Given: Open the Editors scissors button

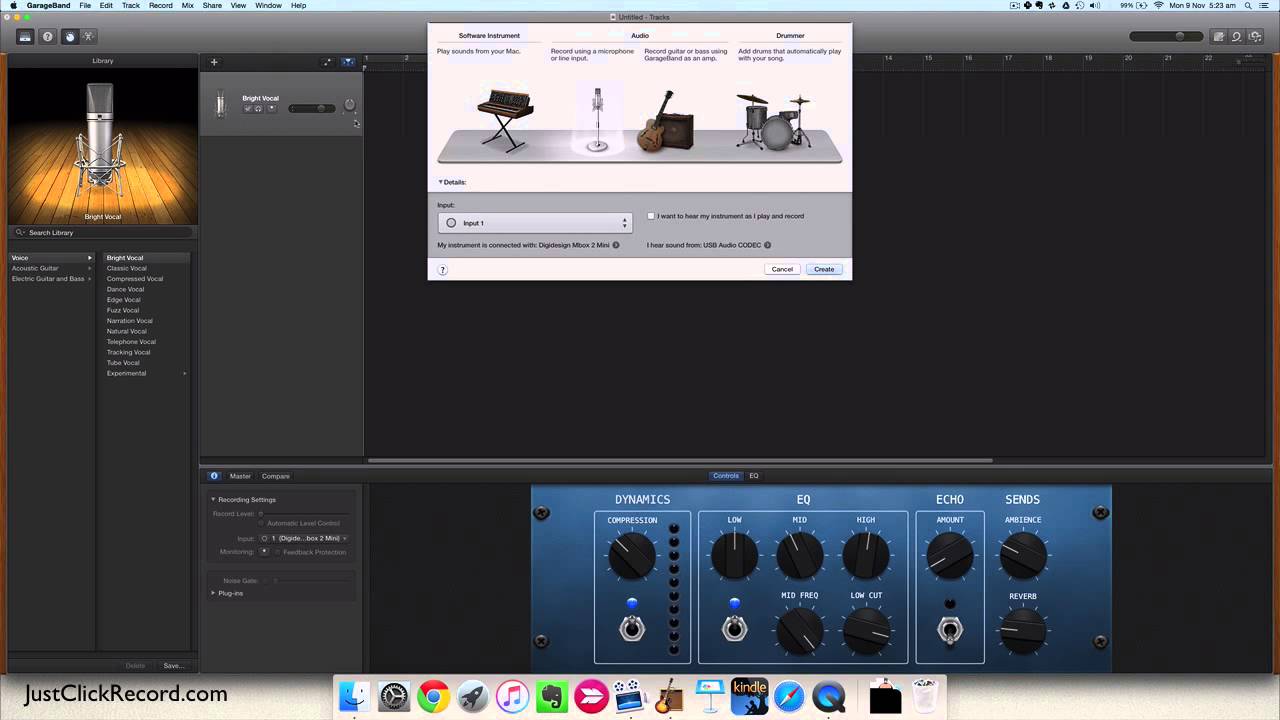Looking at the screenshot, I should coord(88,37).
